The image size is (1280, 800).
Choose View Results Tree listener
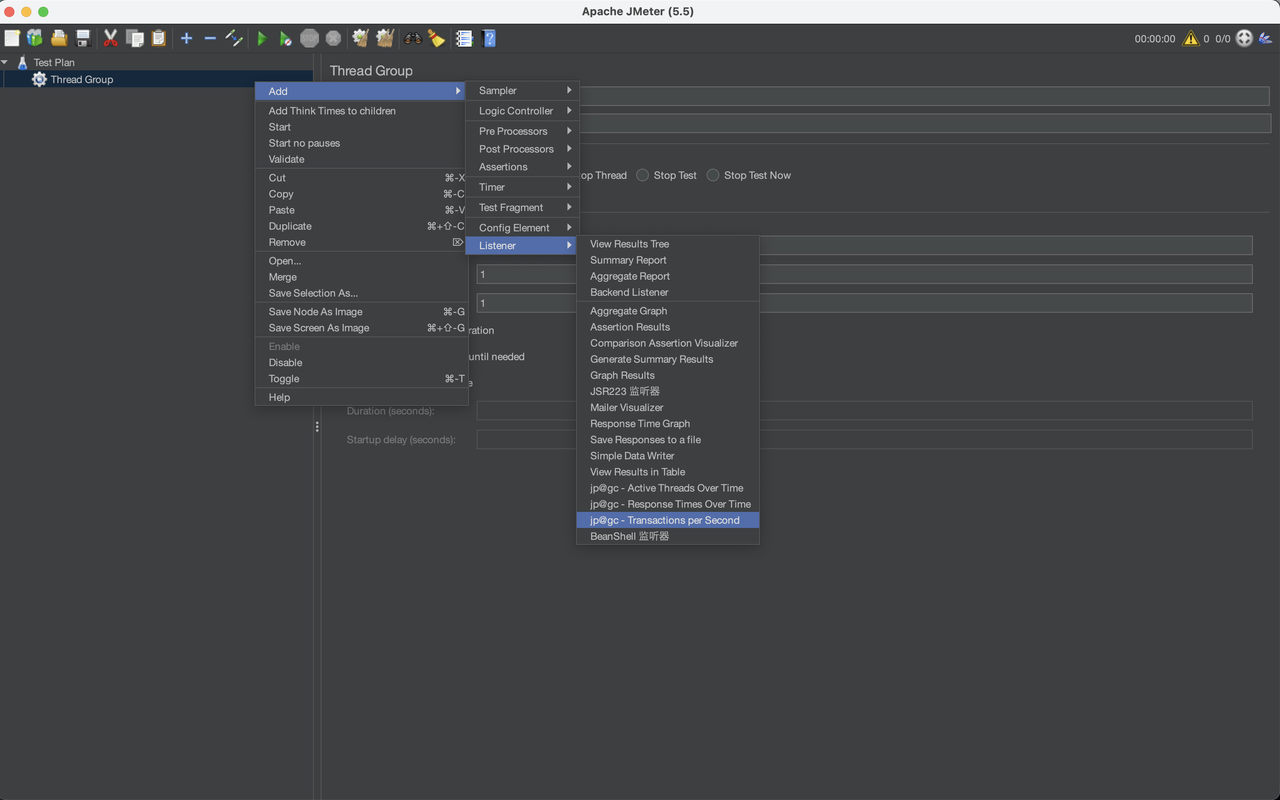pyautogui.click(x=668, y=244)
